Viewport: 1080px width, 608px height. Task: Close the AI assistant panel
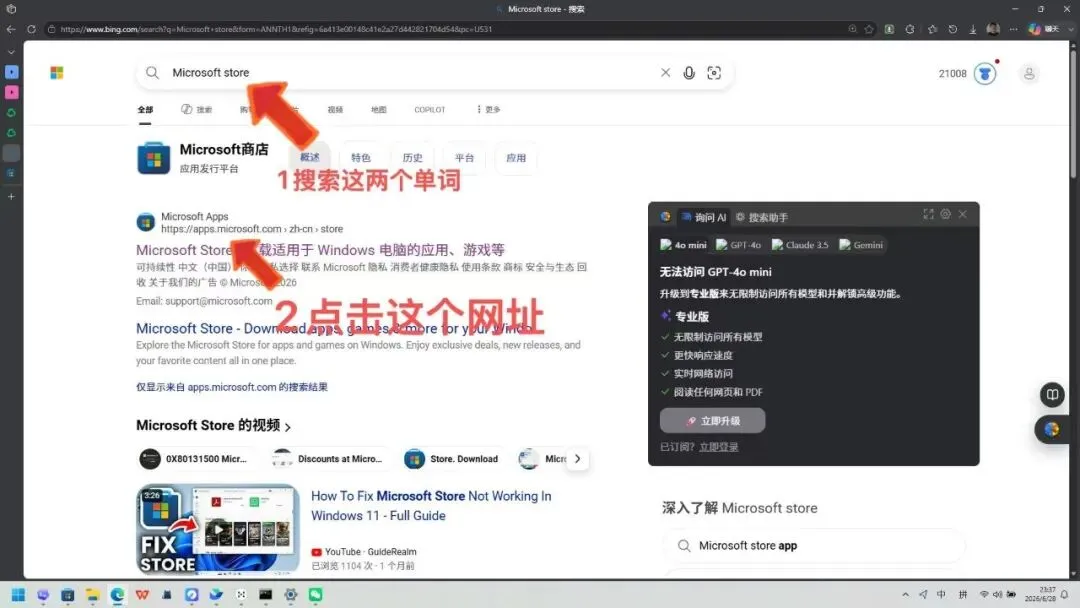click(x=963, y=214)
